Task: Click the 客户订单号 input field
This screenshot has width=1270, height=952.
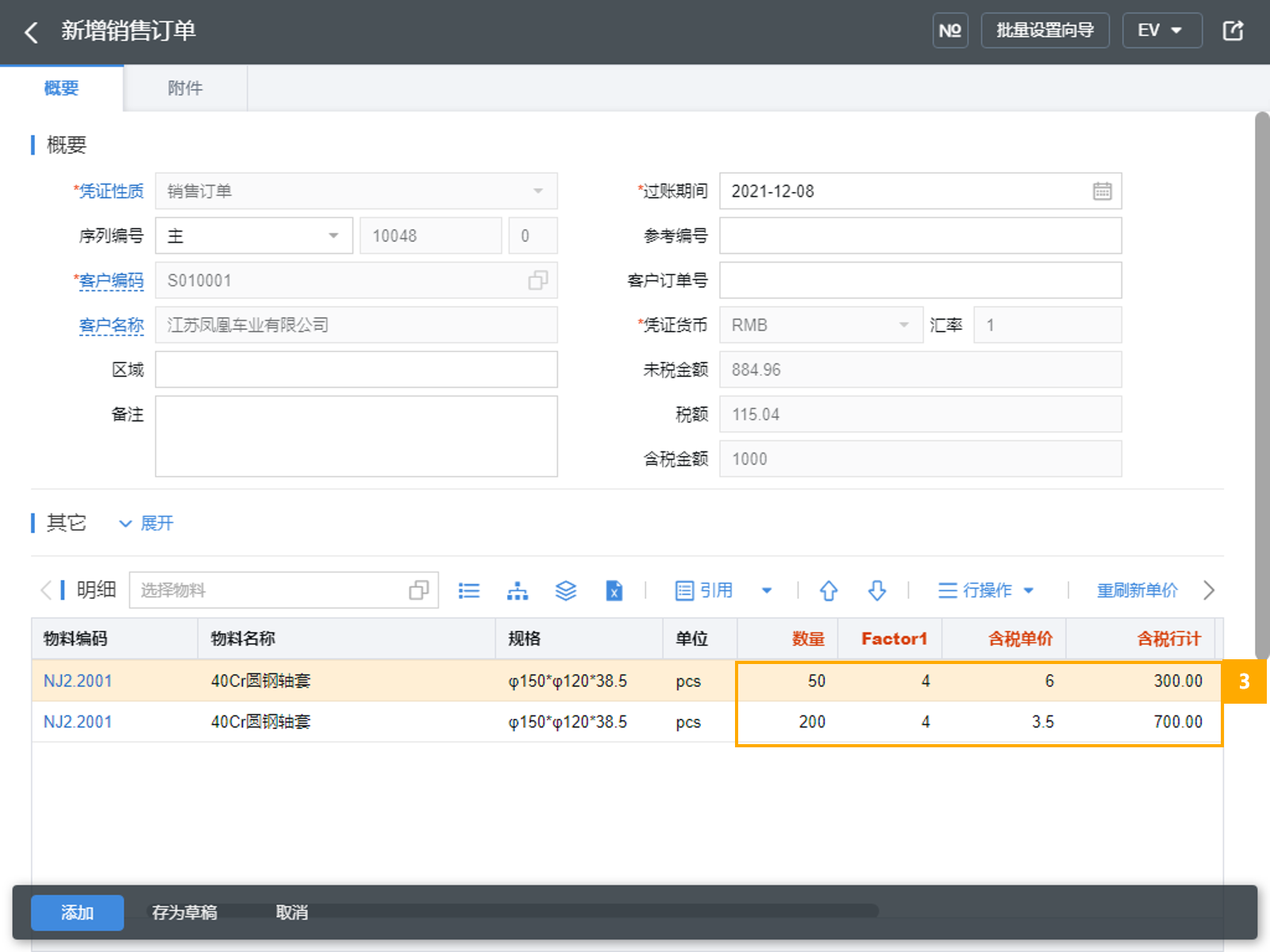Action: (921, 280)
